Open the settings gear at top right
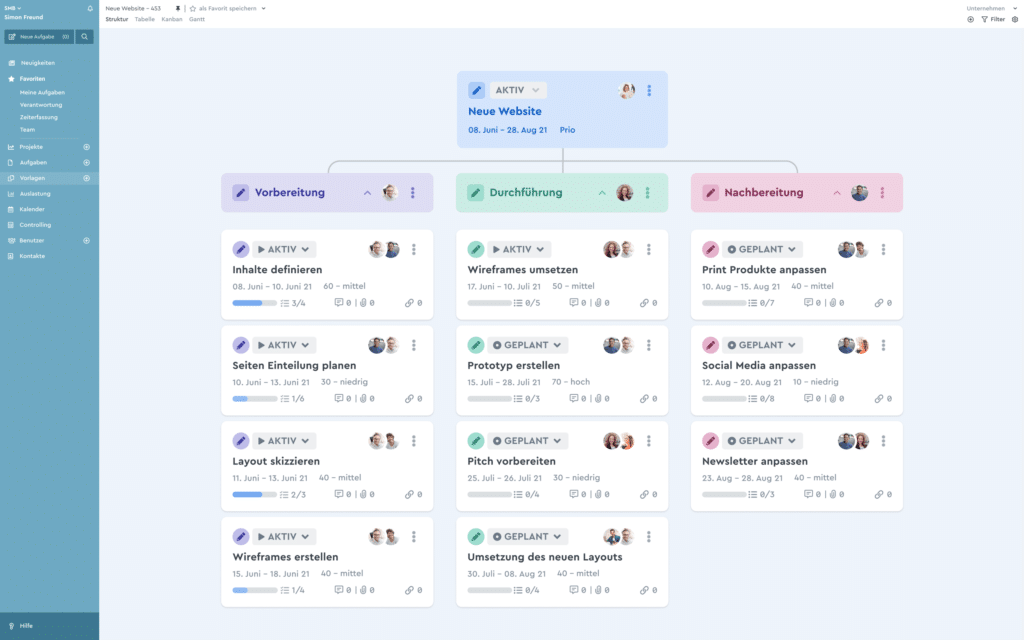The width and height of the screenshot is (1024, 640). point(1015,19)
